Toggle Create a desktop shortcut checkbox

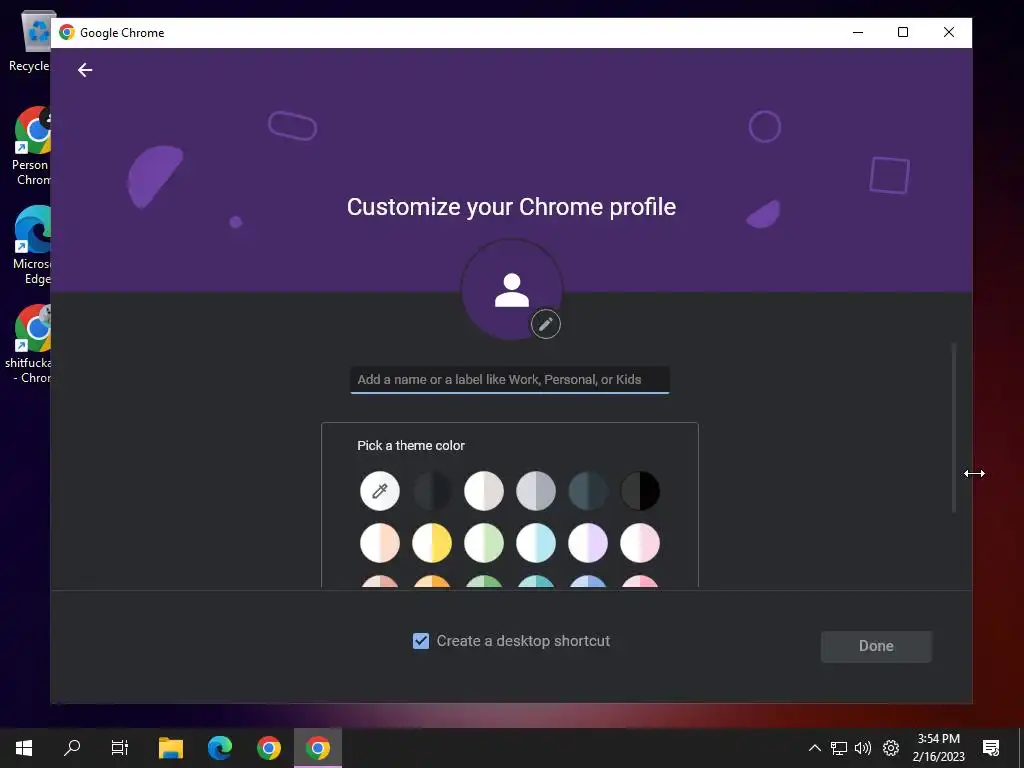tap(421, 641)
